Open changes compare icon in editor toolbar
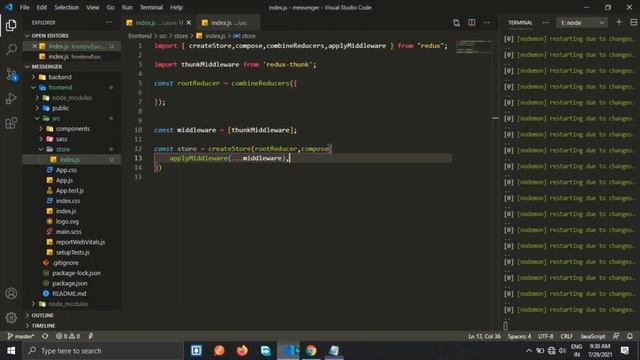Screen dimensions: 640x360 tap(456, 22)
